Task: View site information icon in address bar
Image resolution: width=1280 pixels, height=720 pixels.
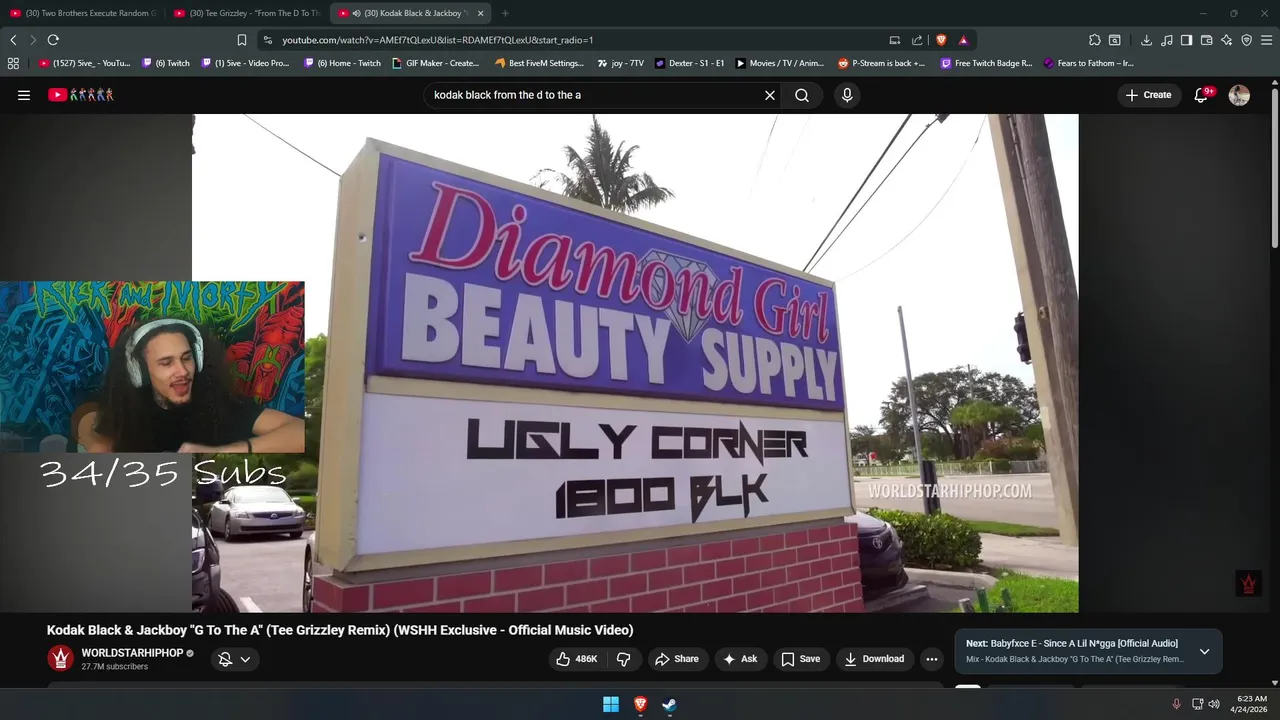Action: [267, 40]
